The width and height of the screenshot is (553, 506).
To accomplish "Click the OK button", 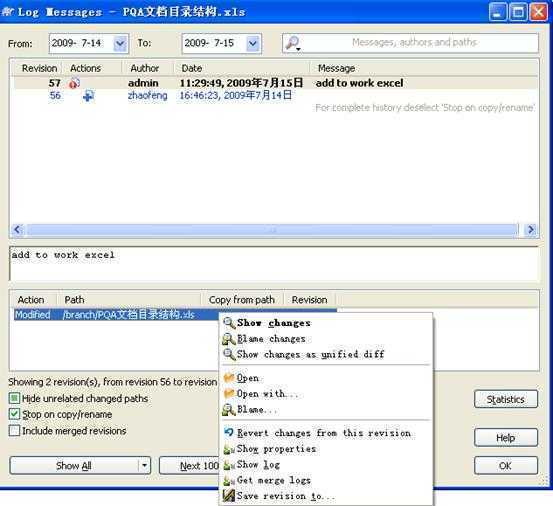I will 506,465.
